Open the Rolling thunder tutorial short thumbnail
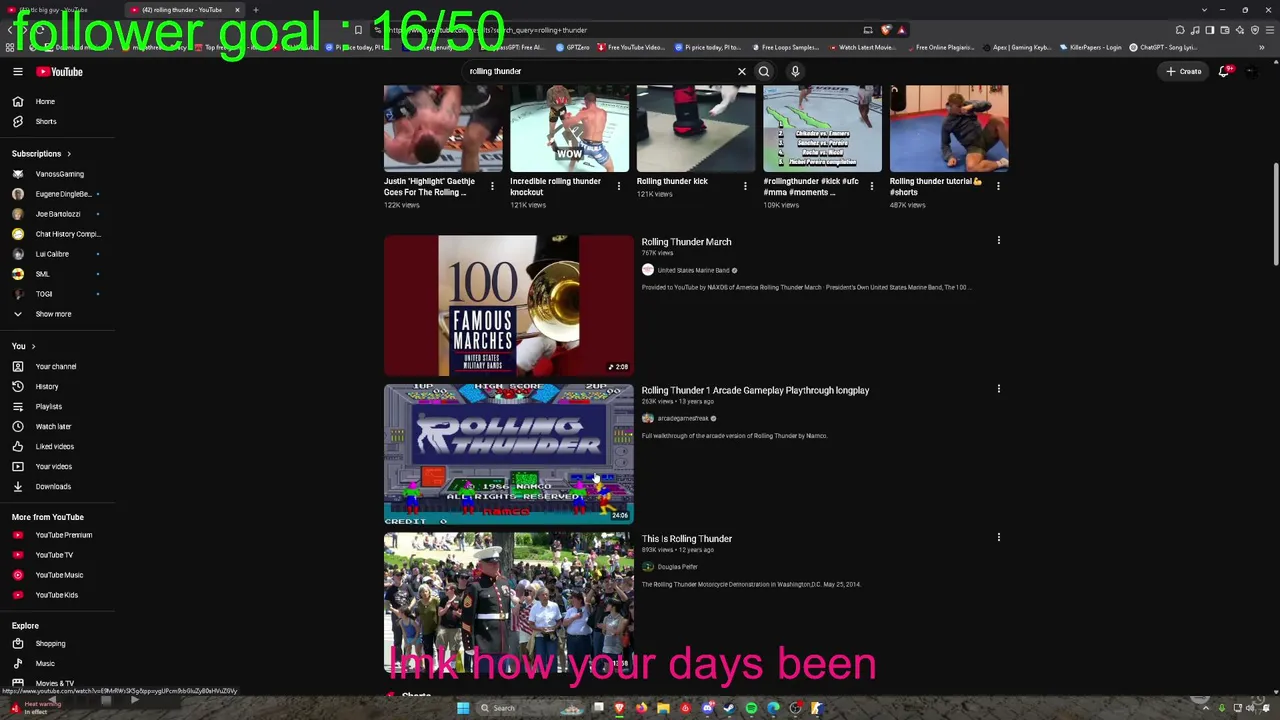Screen dimensions: 1280x720 coord(949,128)
